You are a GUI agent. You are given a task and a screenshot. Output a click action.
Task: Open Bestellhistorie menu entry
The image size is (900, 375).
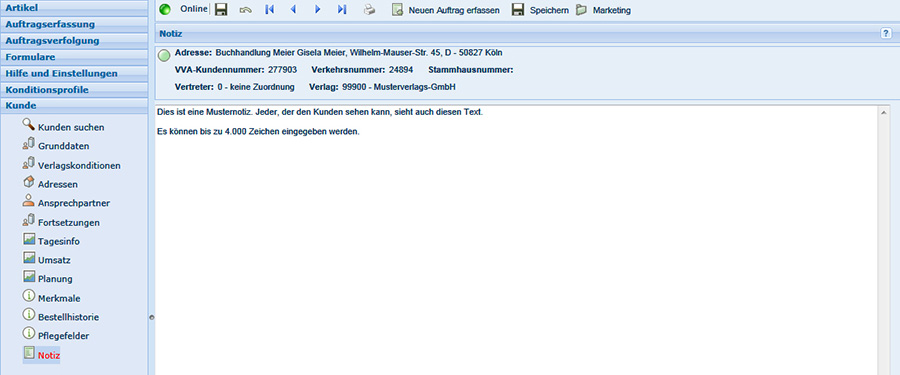click(68, 317)
